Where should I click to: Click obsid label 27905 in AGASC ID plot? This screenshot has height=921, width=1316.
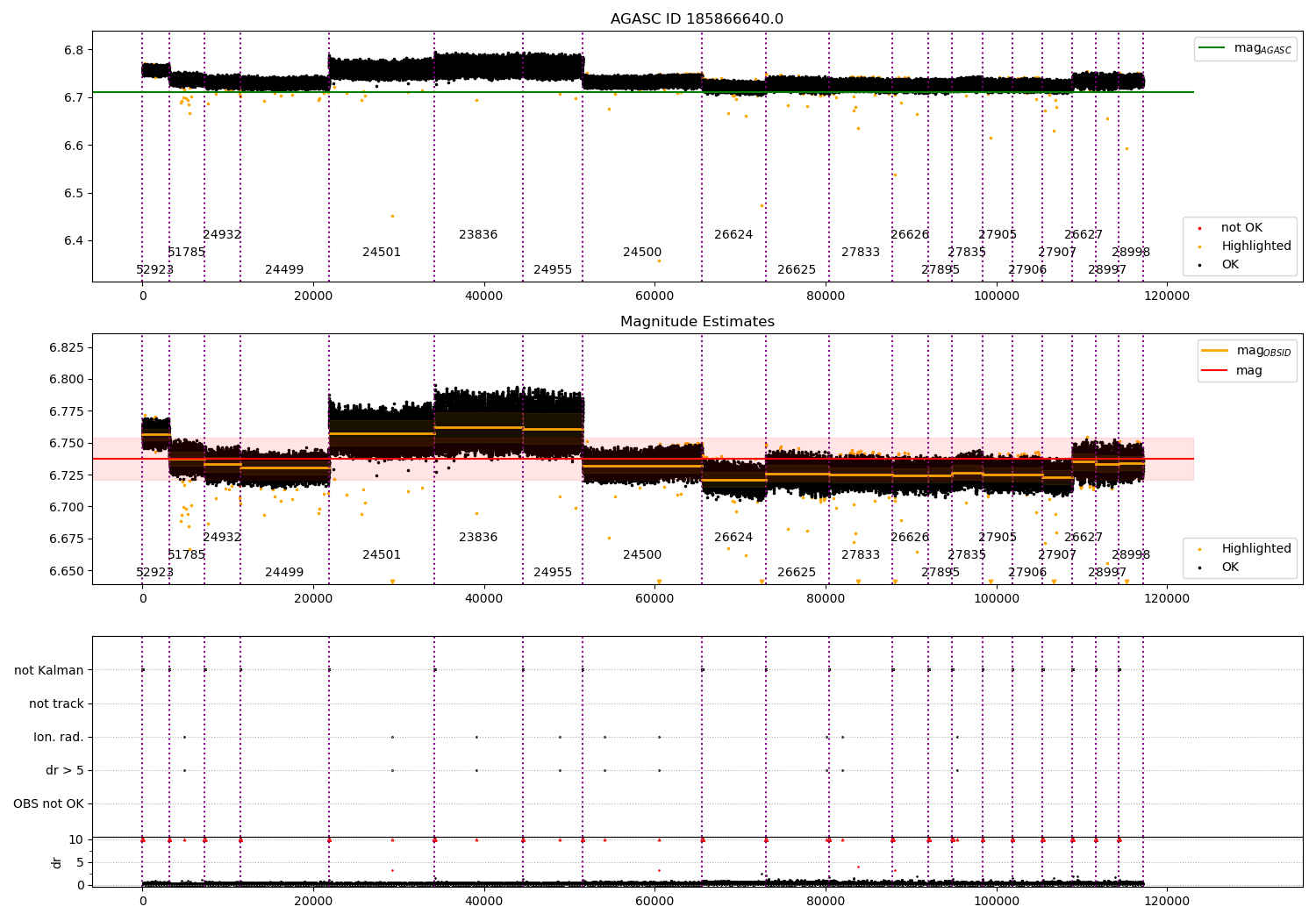[x=998, y=235]
